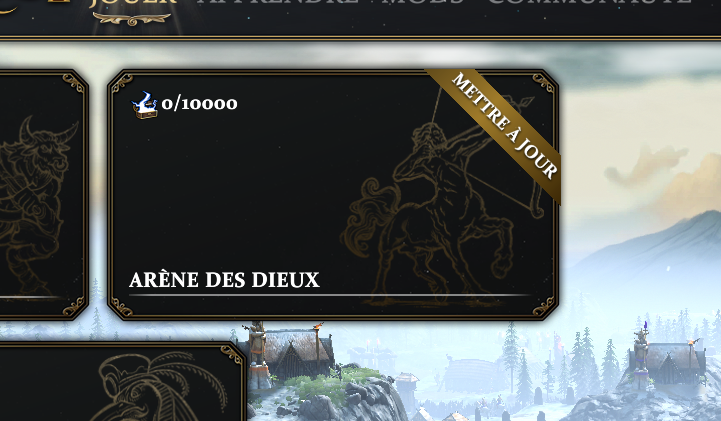
Task: Select the 0/10000 favor counter
Action: [x=200, y=104]
